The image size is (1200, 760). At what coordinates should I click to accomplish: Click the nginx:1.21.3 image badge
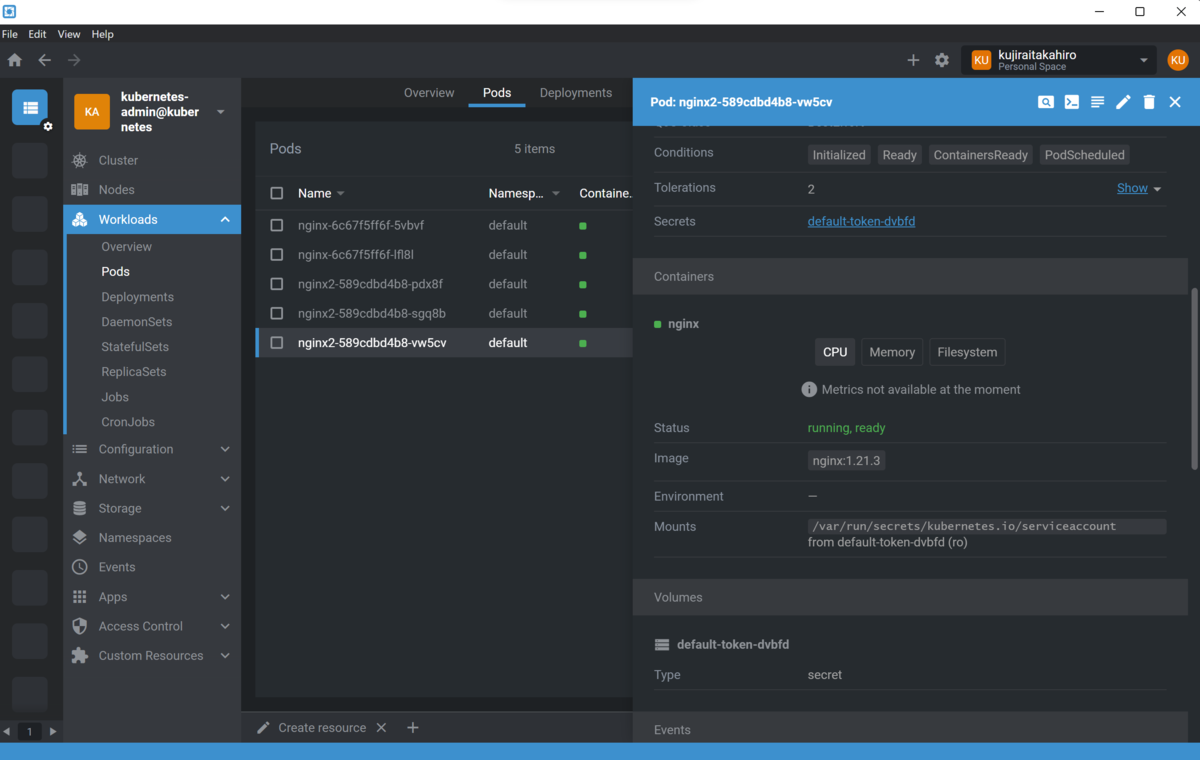click(846, 460)
